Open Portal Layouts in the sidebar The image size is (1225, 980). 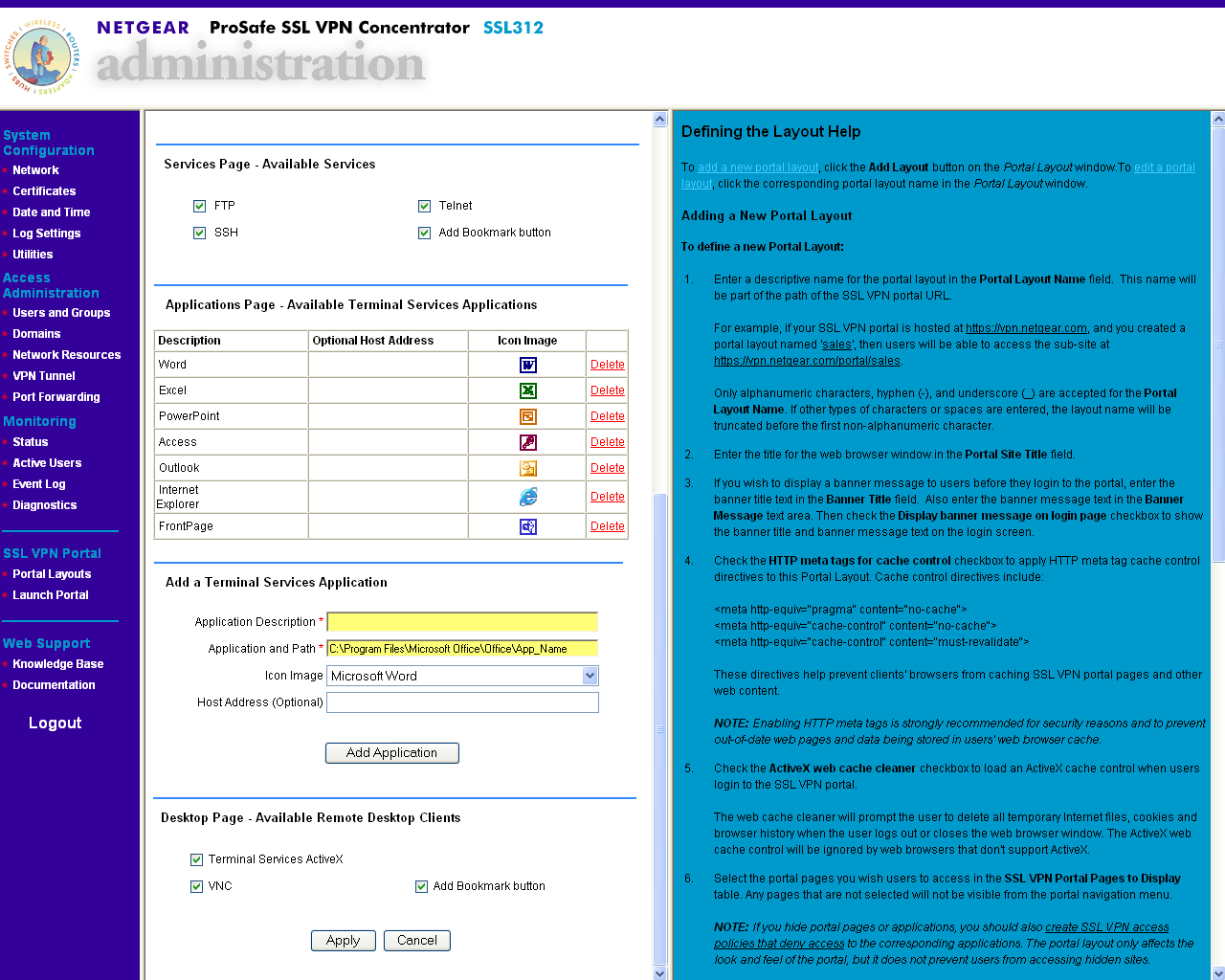52,574
